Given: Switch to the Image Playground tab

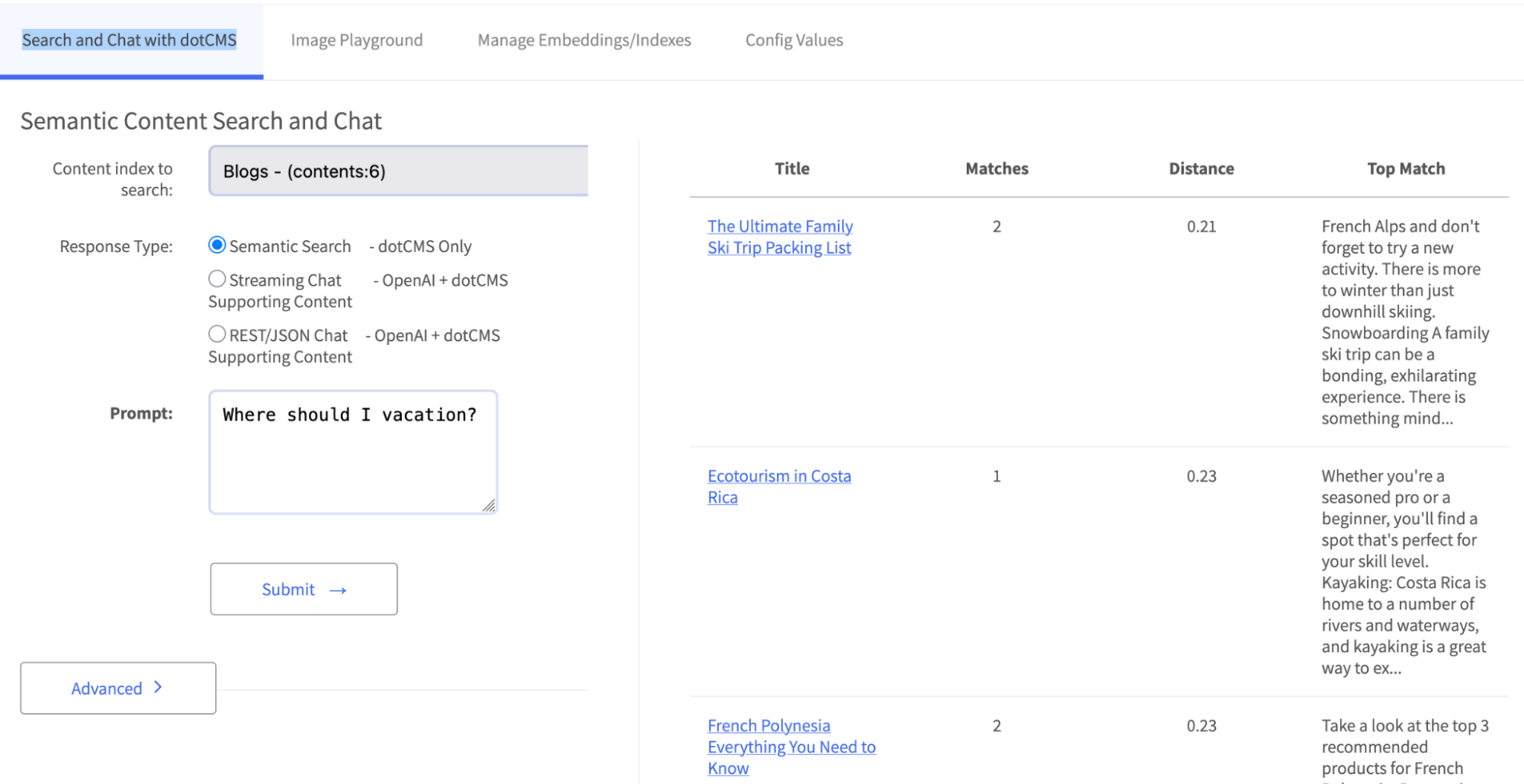Looking at the screenshot, I should 356,40.
